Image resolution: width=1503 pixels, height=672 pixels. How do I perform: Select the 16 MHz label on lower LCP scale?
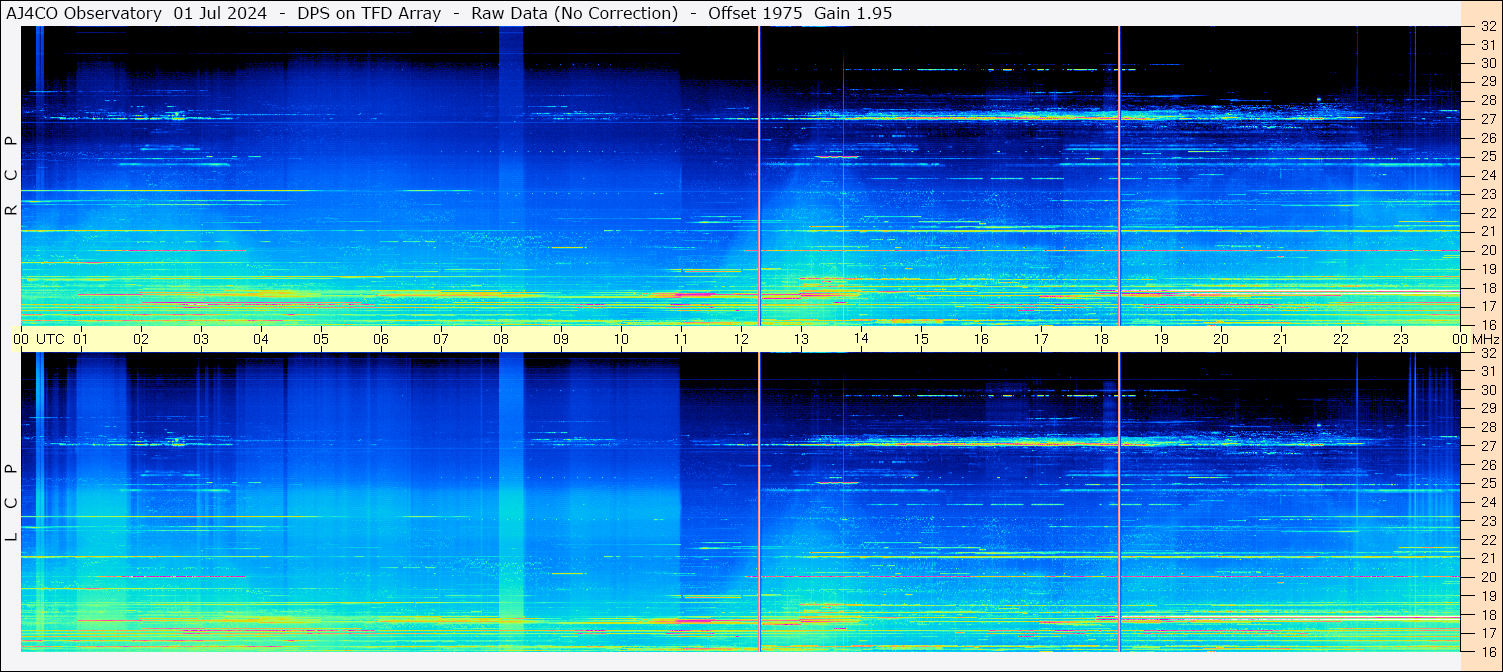1487,650
